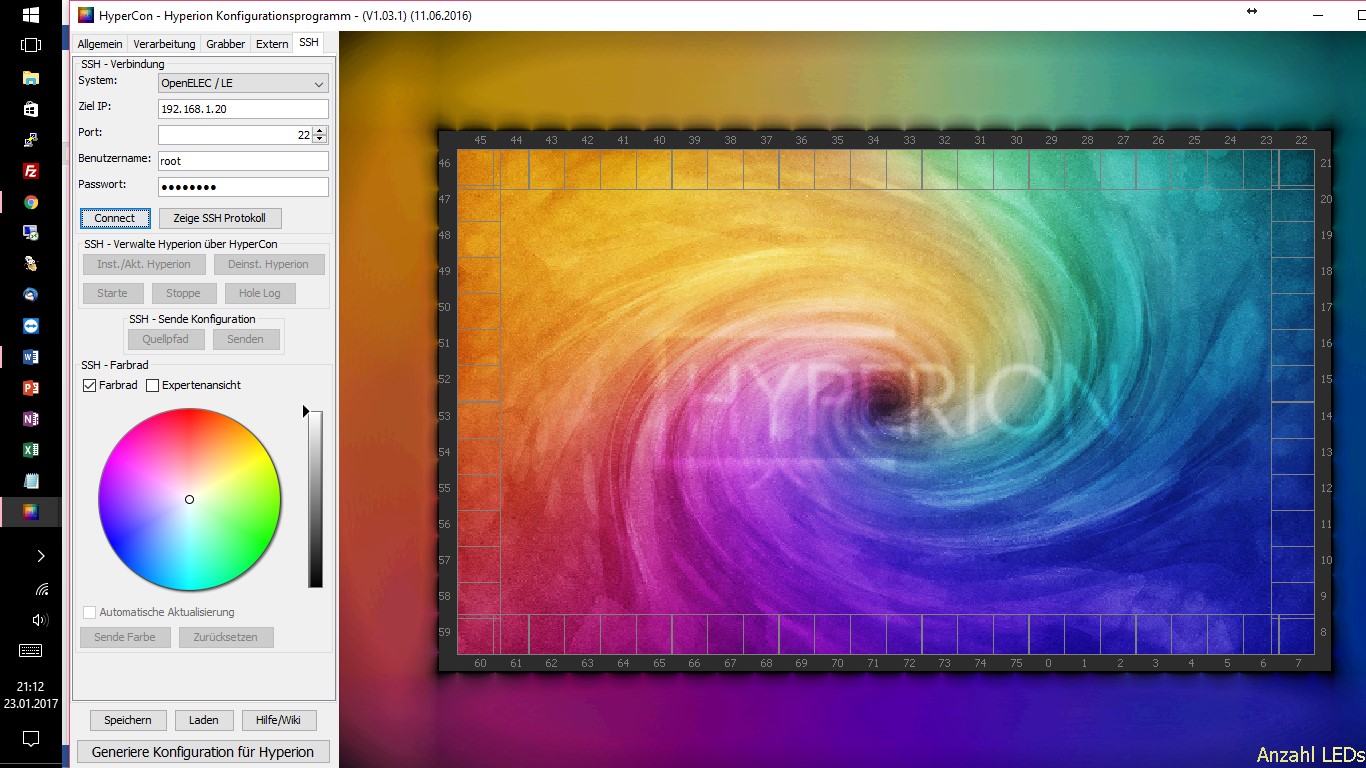Show hidden system tray icons chevron
Viewport: 1366px width, 768px height.
(40, 556)
